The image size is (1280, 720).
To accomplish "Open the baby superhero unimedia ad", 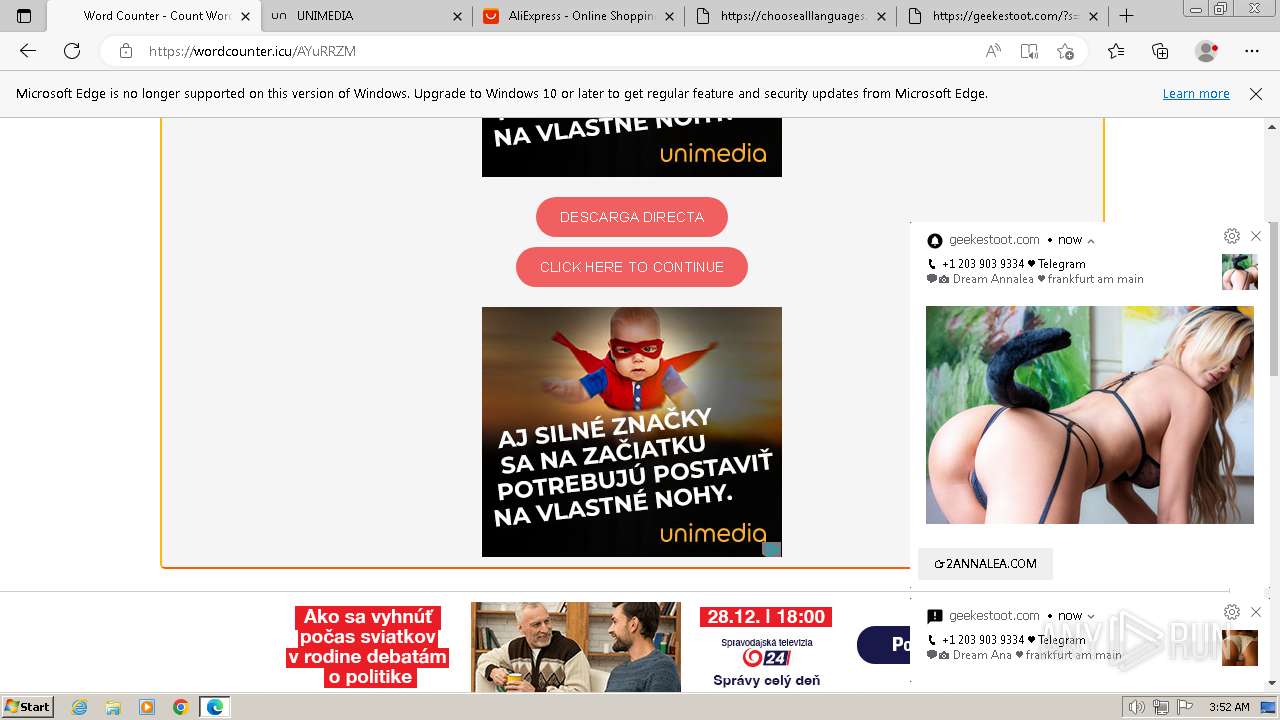I will [632, 432].
